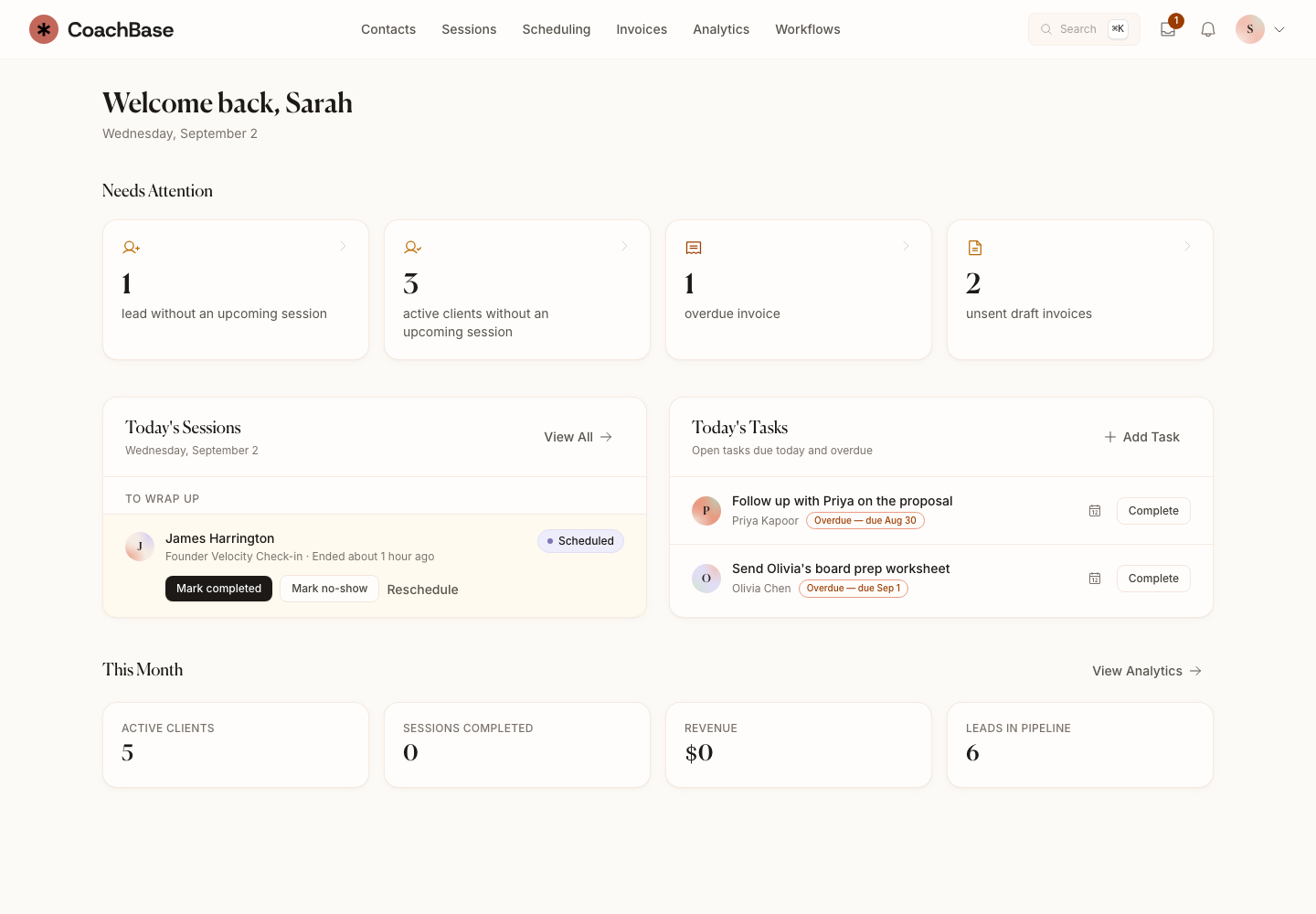This screenshot has height=914, width=1316.
Task: Complete the Send Olivia's worksheet task
Action: 1153,579
